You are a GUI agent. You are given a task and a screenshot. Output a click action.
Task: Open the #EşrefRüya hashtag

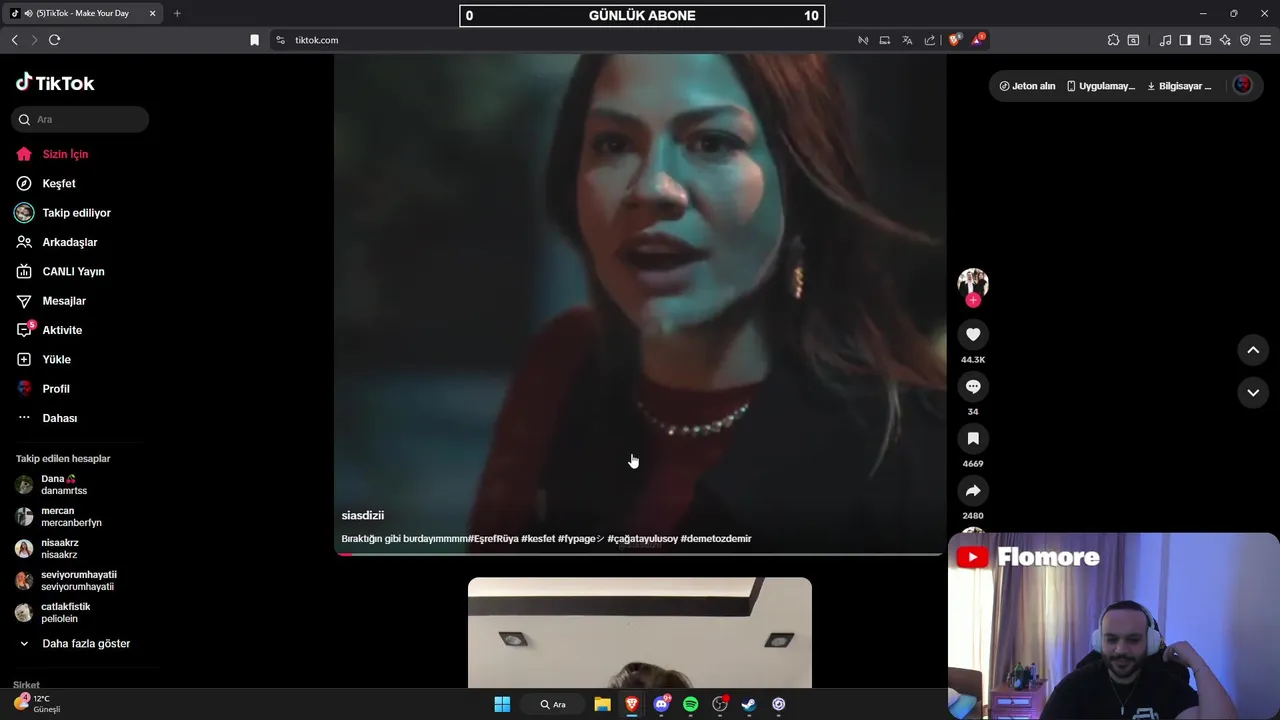point(493,538)
